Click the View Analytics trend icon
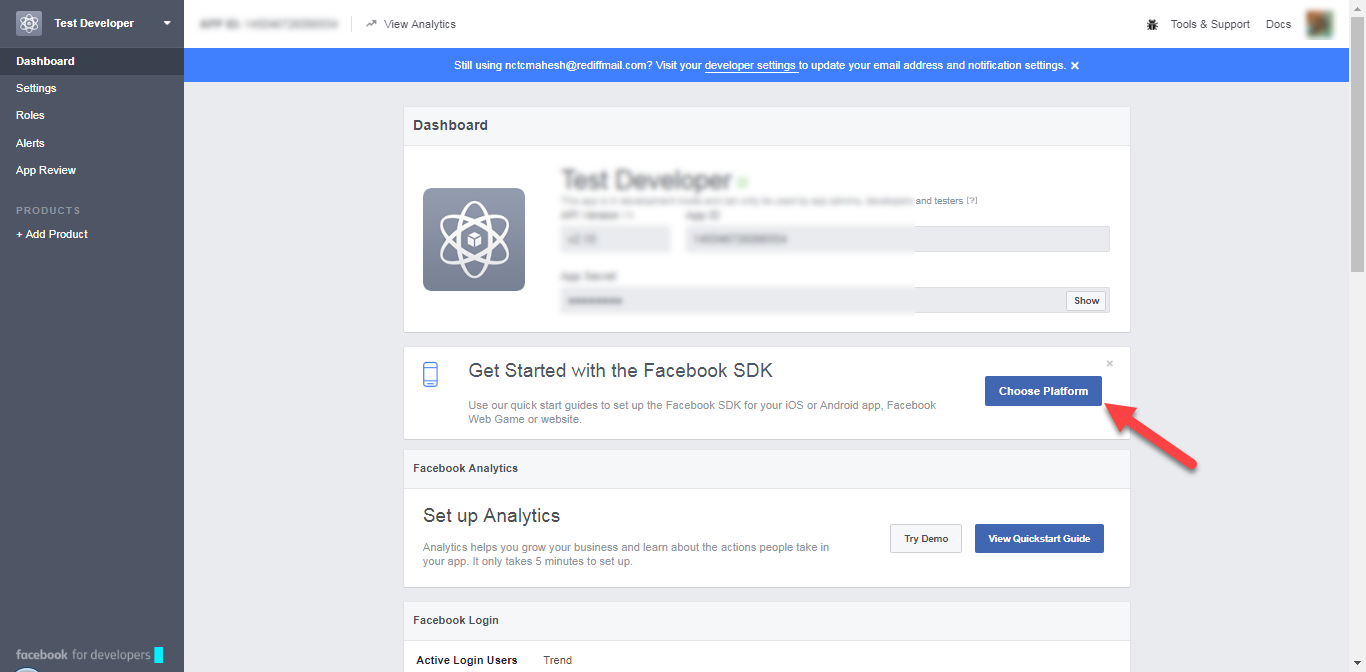This screenshot has width=1366, height=672. (x=372, y=23)
